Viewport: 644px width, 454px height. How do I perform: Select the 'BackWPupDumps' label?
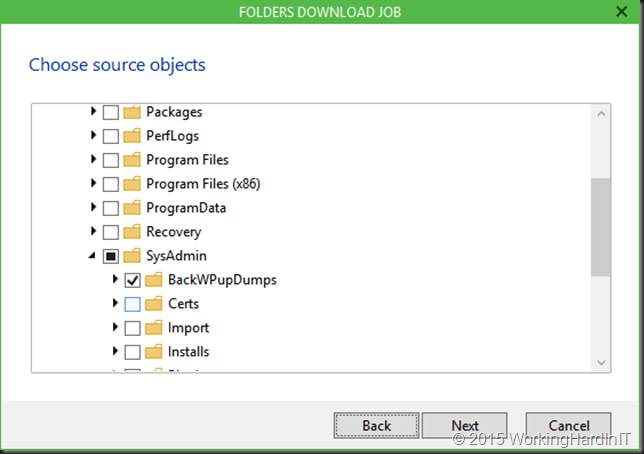[222, 280]
